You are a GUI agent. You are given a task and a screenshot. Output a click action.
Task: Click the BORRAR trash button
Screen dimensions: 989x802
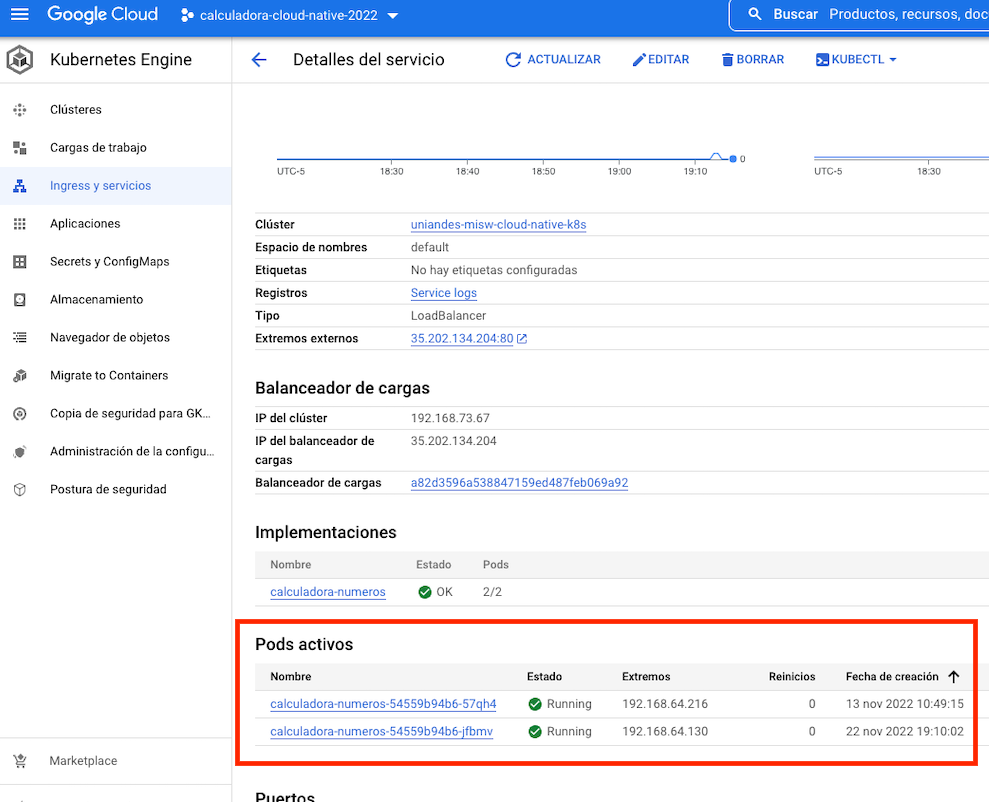(753, 59)
